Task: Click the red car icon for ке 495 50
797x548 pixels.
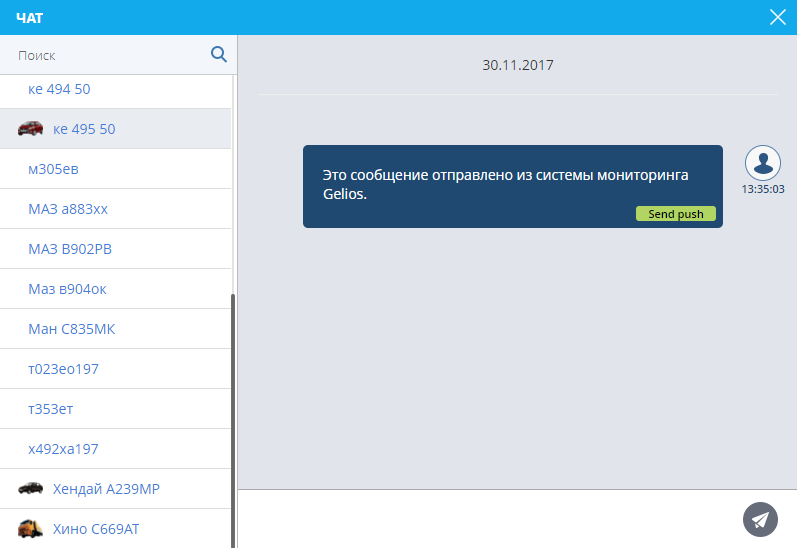Action: [31, 128]
